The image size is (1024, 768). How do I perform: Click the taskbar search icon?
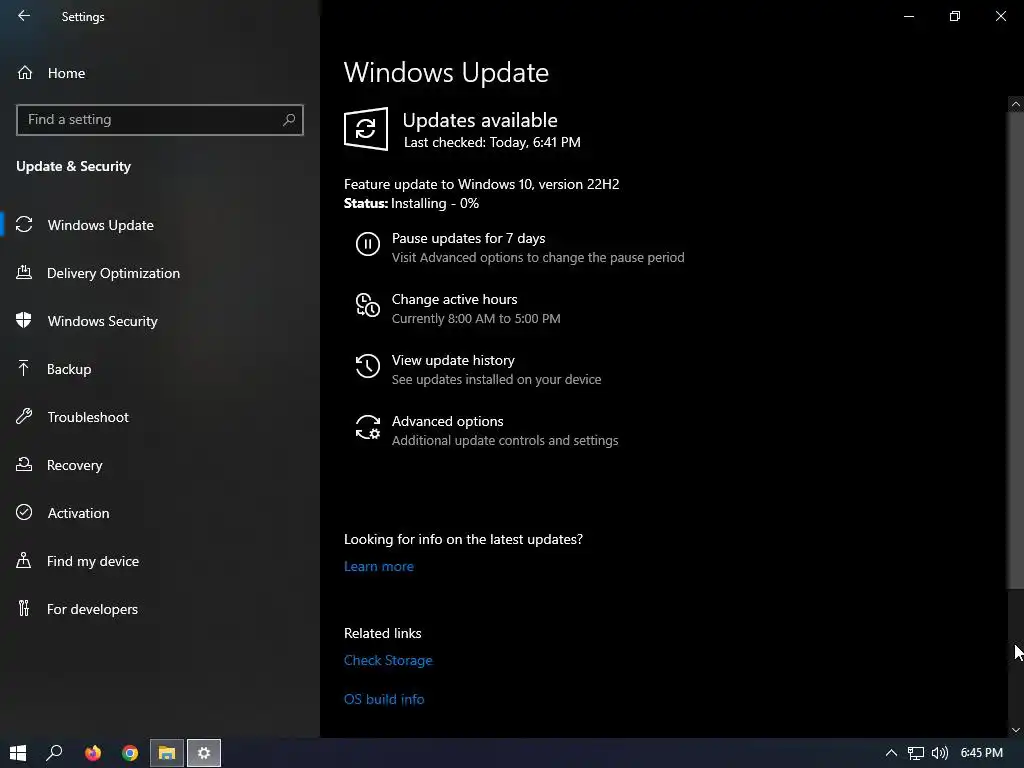point(54,753)
